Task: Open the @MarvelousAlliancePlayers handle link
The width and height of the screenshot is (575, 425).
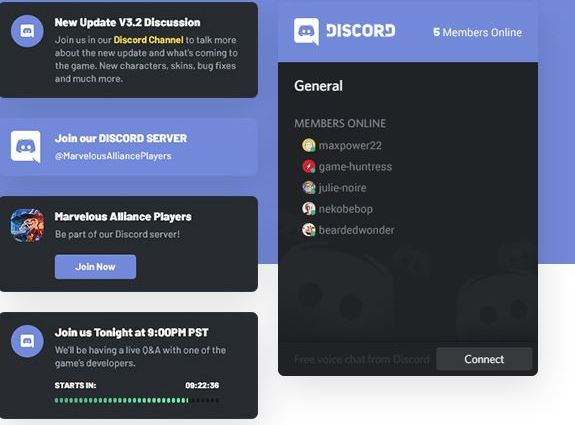Action: coord(113,156)
